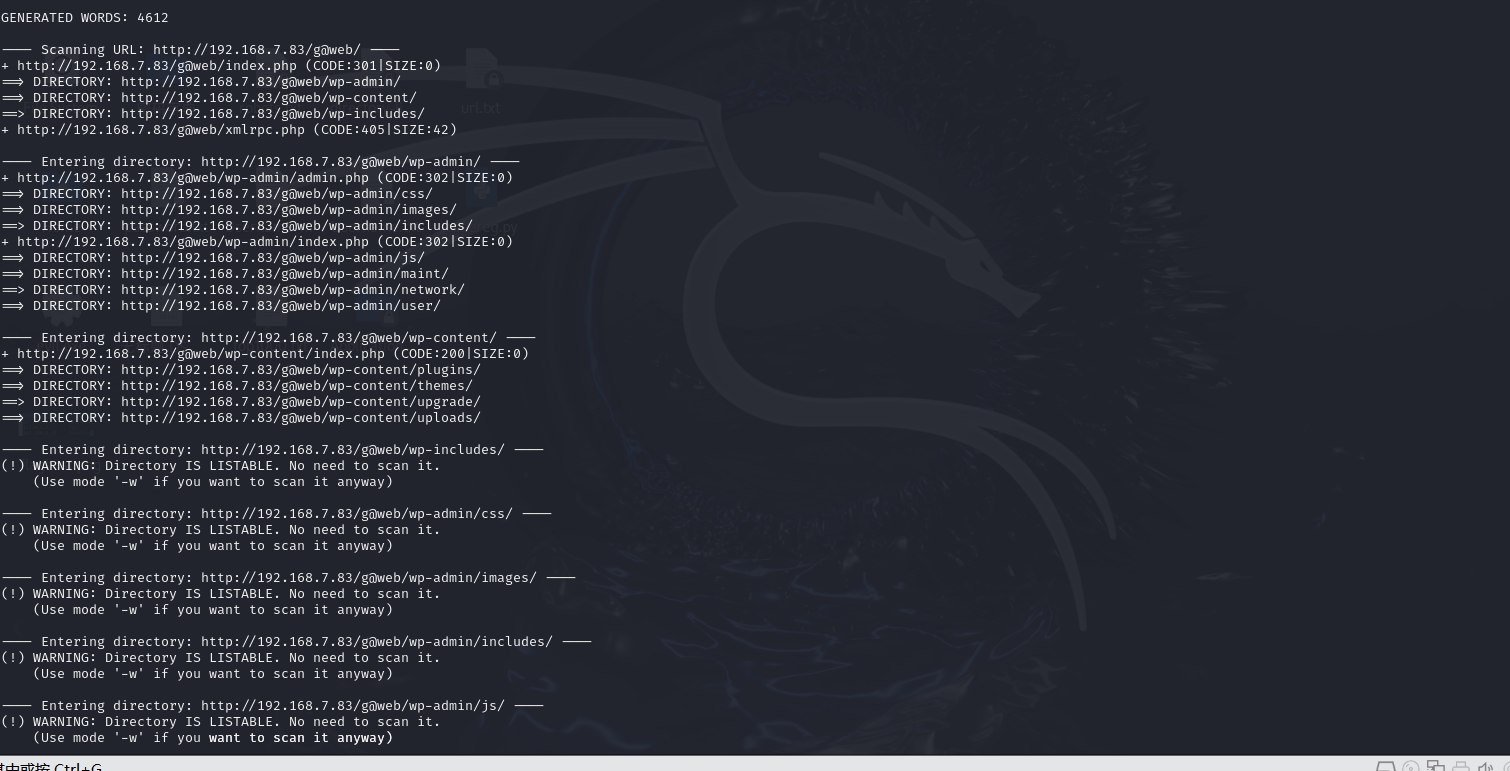Viewport: 1510px width, 771px height.
Task: Click the GENERATED WORDS: 4612 text line
Action: point(84,17)
